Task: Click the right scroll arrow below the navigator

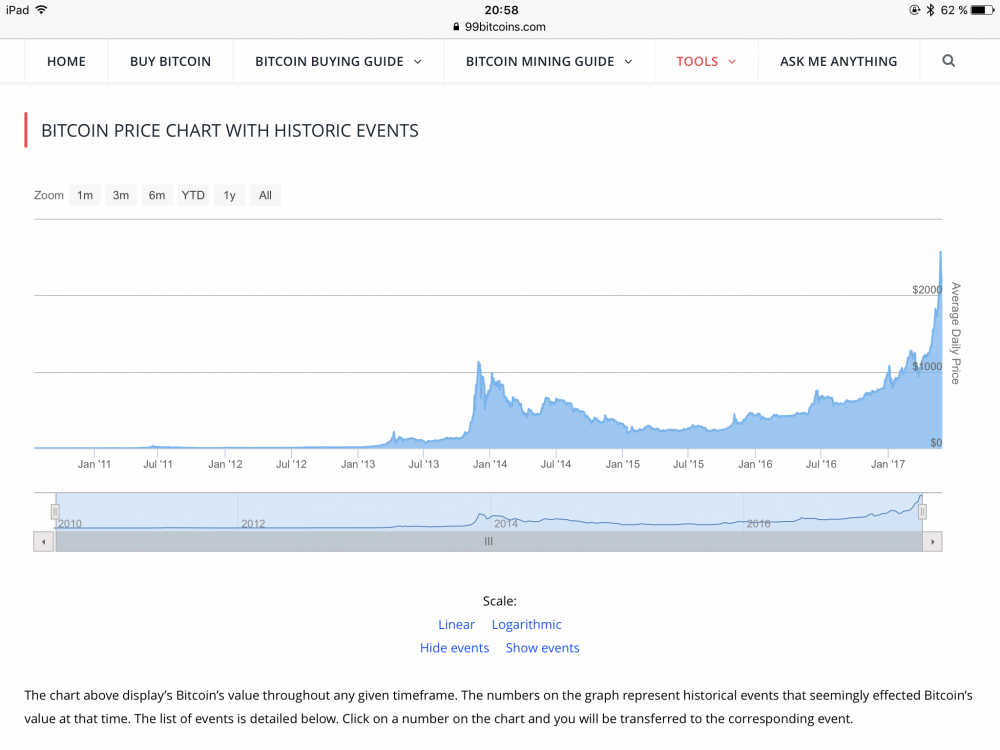Action: click(932, 541)
